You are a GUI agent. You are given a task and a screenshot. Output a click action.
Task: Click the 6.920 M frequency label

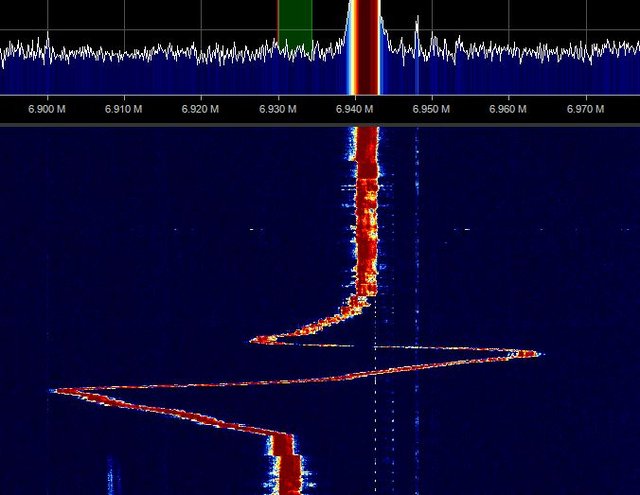(x=200, y=109)
